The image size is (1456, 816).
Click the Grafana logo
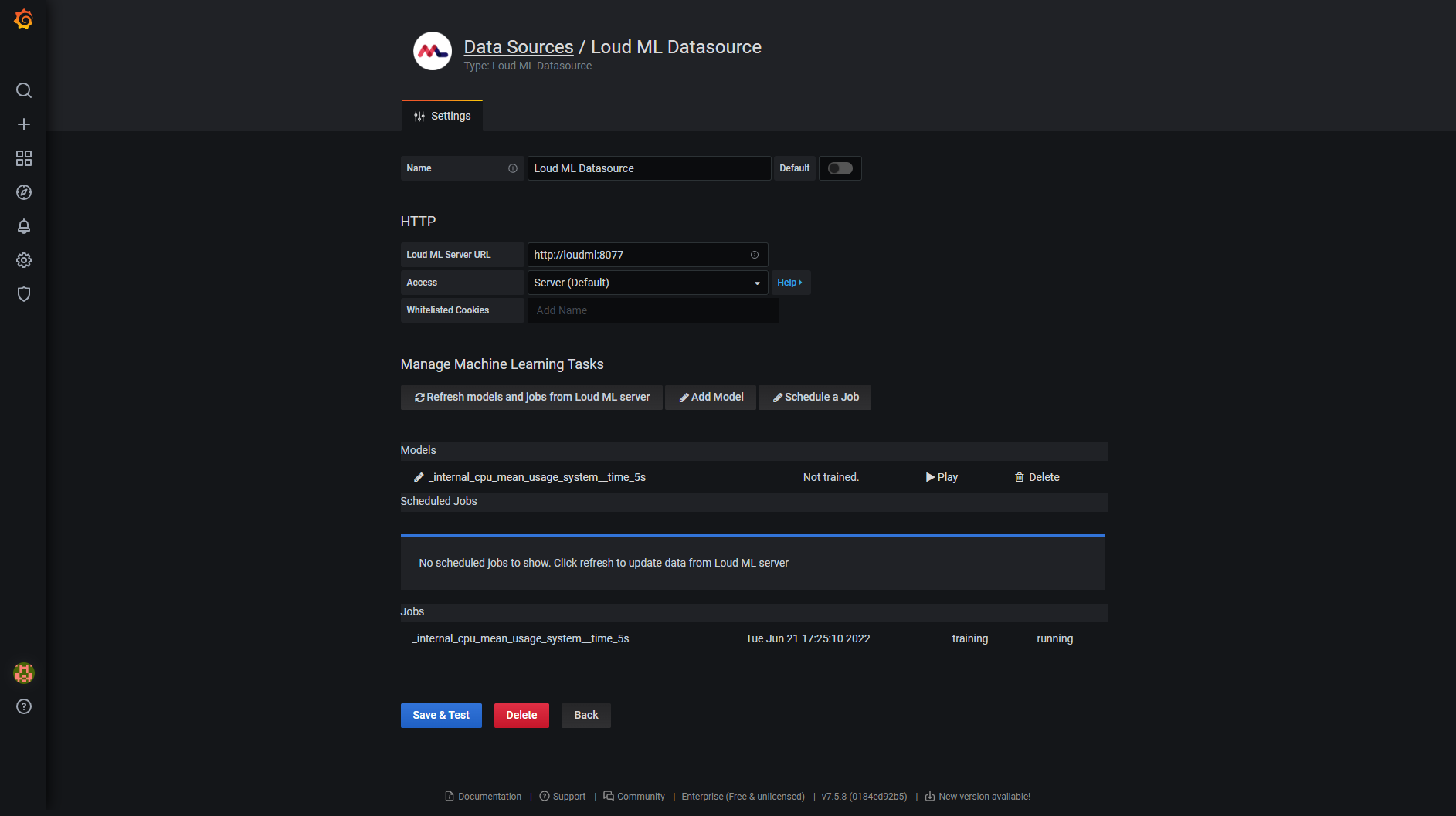pos(23,19)
